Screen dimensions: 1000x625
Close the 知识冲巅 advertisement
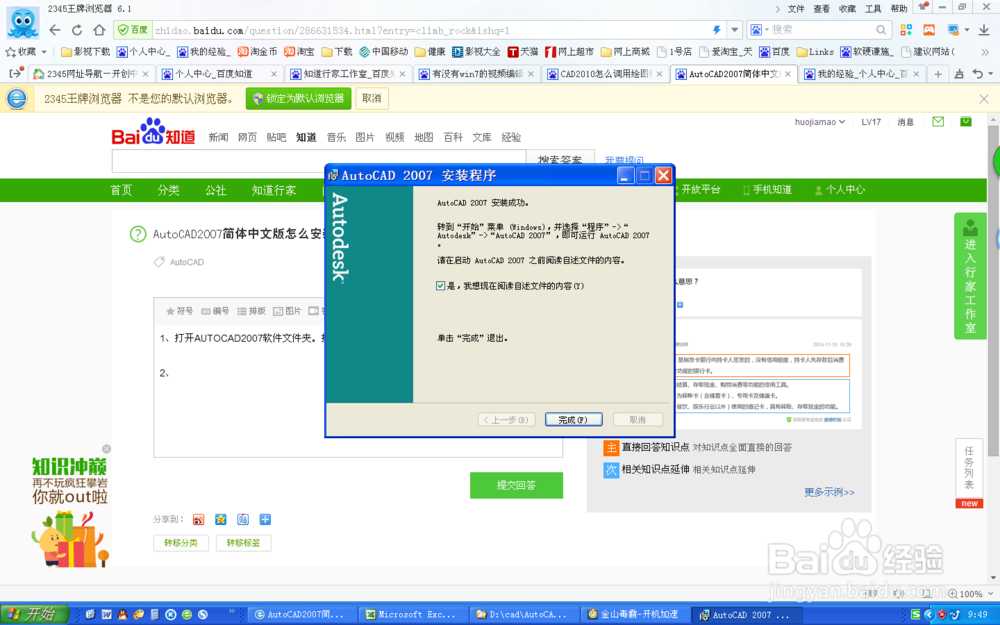tap(107, 449)
